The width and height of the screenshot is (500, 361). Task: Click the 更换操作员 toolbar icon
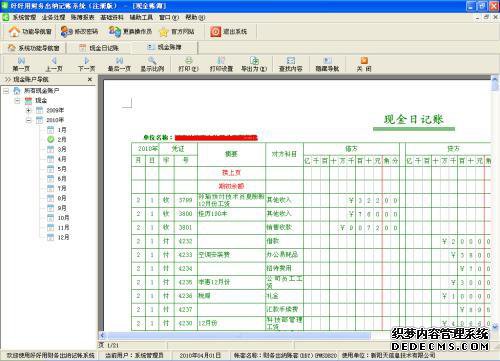115,32
